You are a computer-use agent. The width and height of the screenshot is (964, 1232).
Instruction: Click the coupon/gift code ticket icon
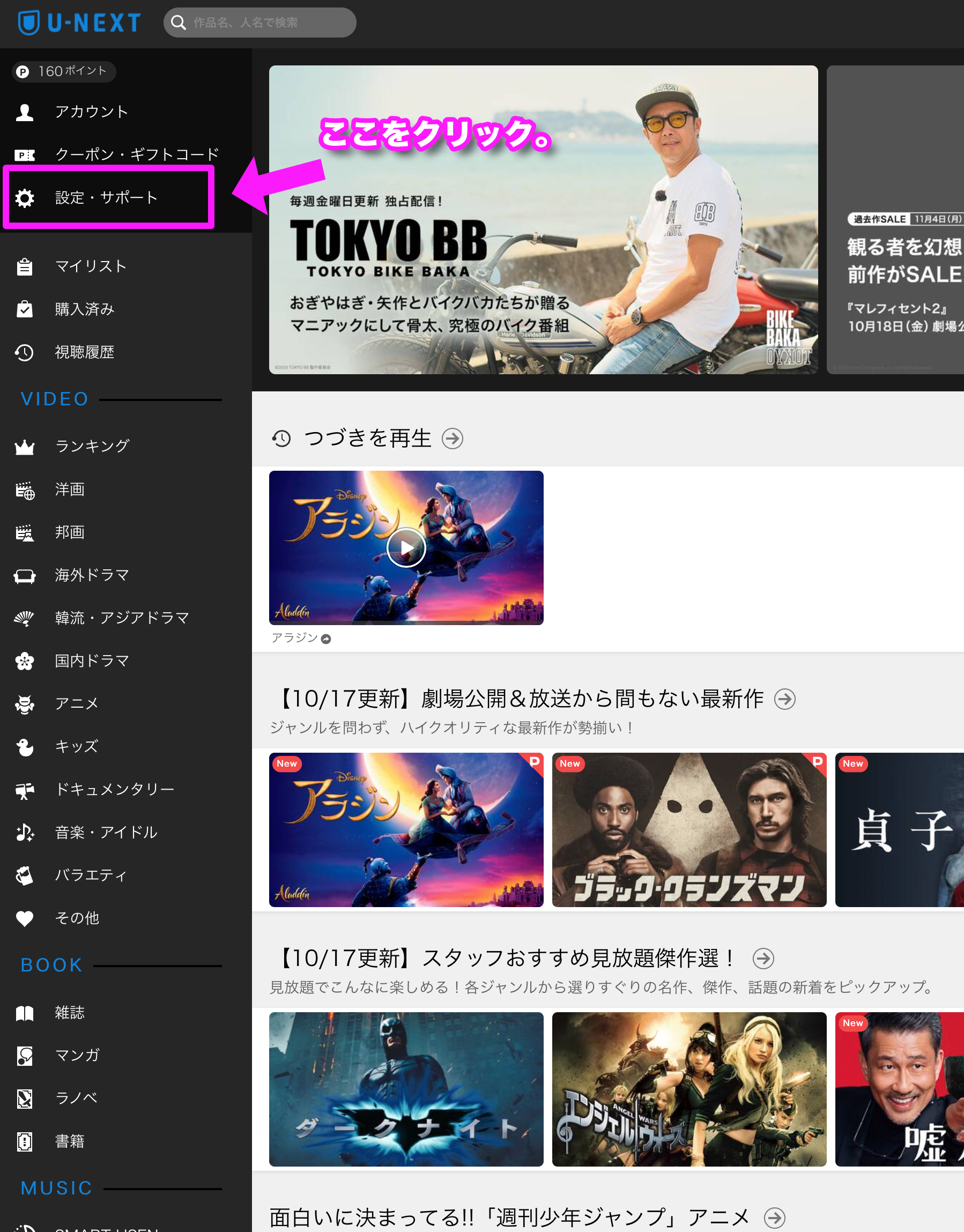click(x=24, y=154)
